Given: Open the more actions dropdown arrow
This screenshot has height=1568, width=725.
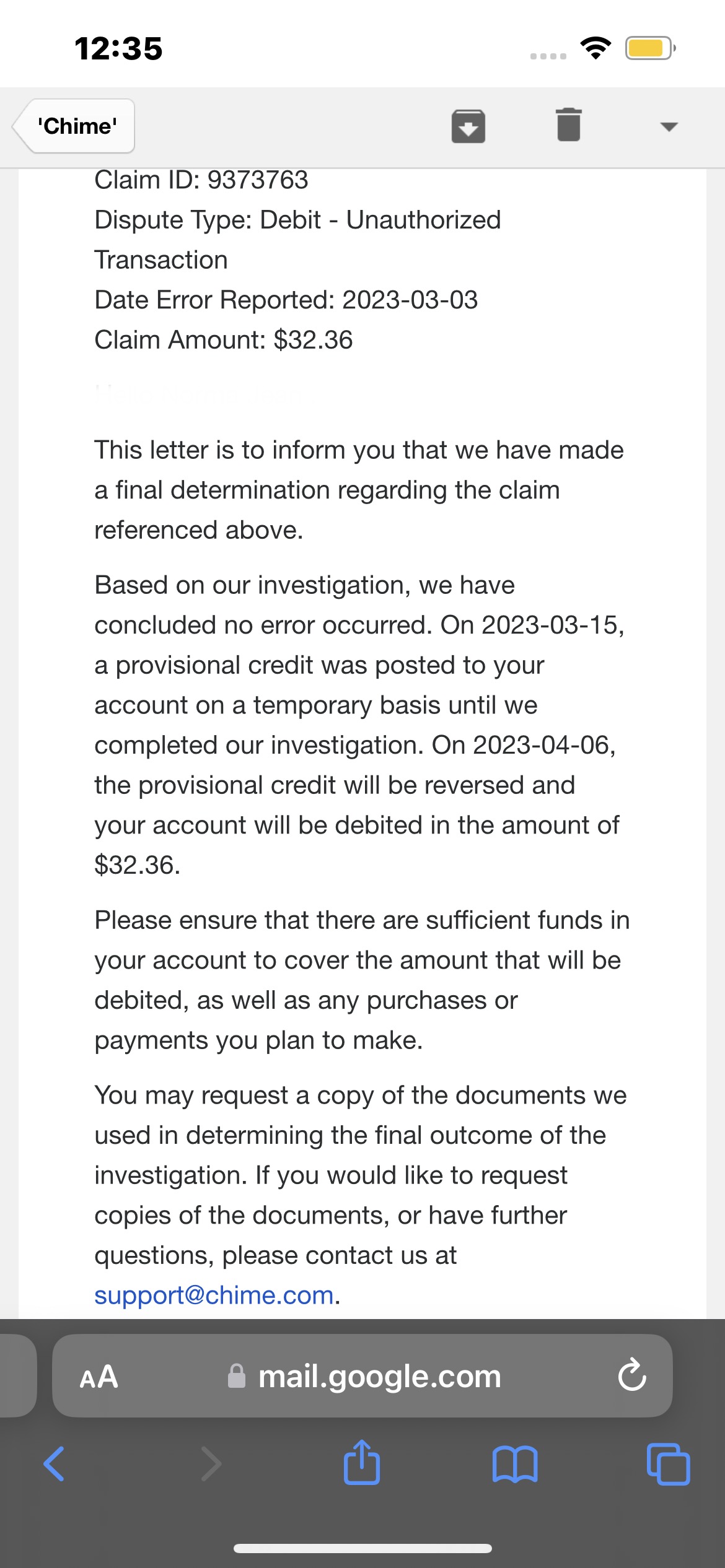Looking at the screenshot, I should (669, 127).
